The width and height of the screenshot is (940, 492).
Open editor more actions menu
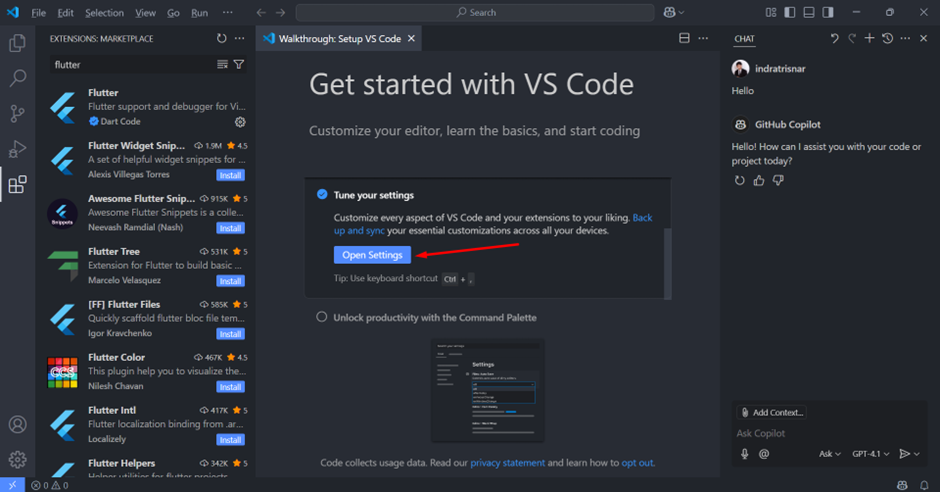(703, 38)
